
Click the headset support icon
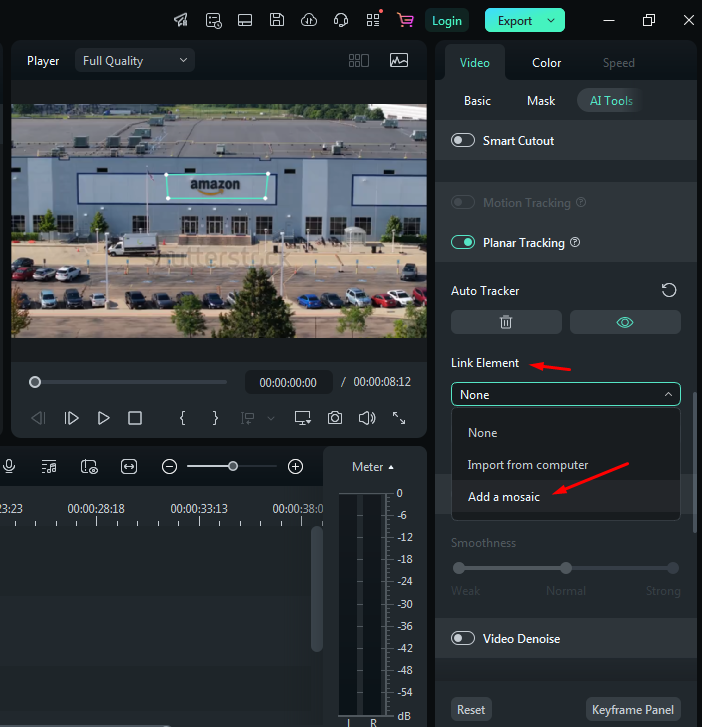(x=341, y=20)
